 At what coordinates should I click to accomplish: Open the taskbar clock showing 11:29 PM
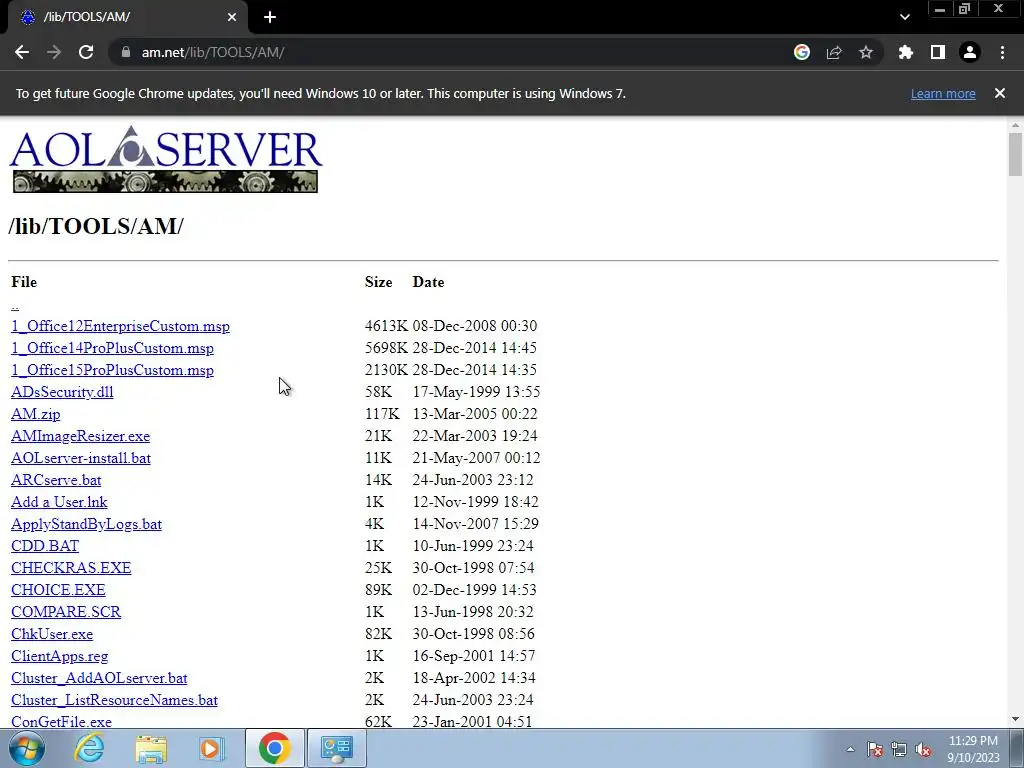click(x=973, y=749)
